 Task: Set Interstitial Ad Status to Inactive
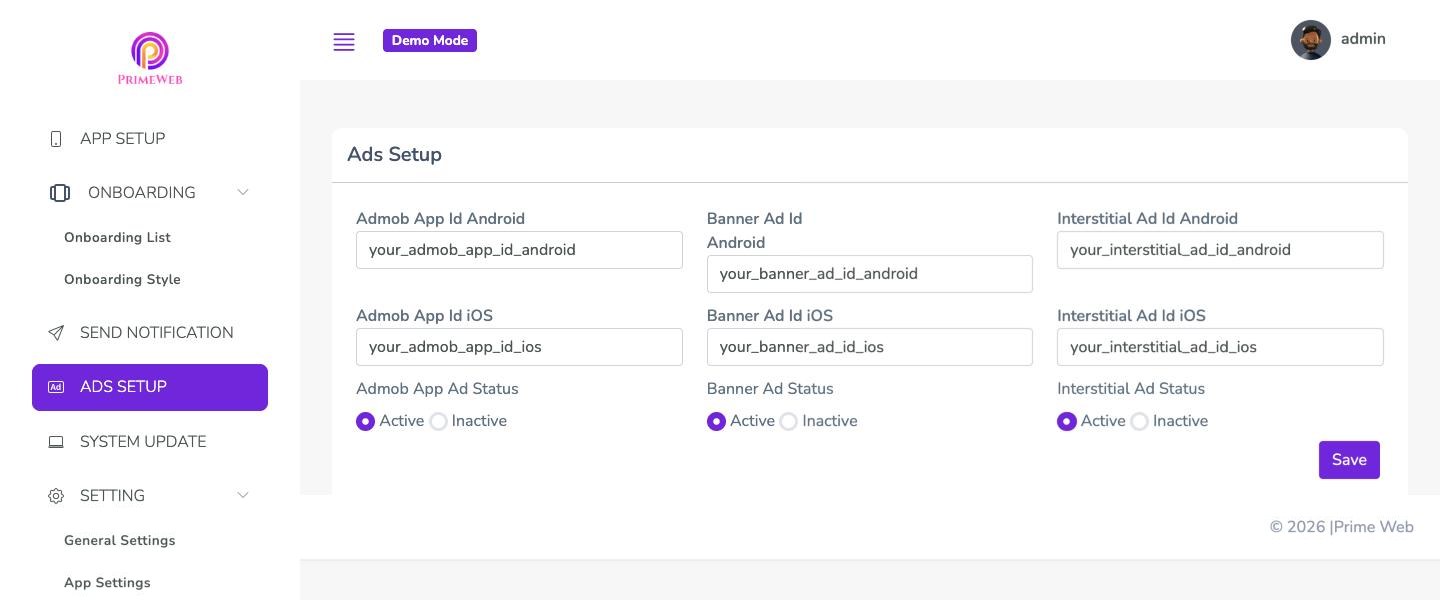click(1139, 422)
